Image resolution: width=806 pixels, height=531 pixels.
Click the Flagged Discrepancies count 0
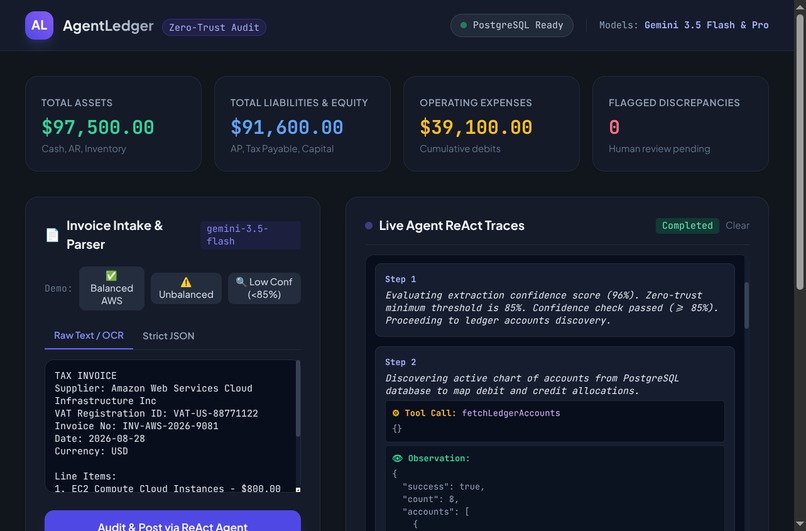tap(614, 127)
